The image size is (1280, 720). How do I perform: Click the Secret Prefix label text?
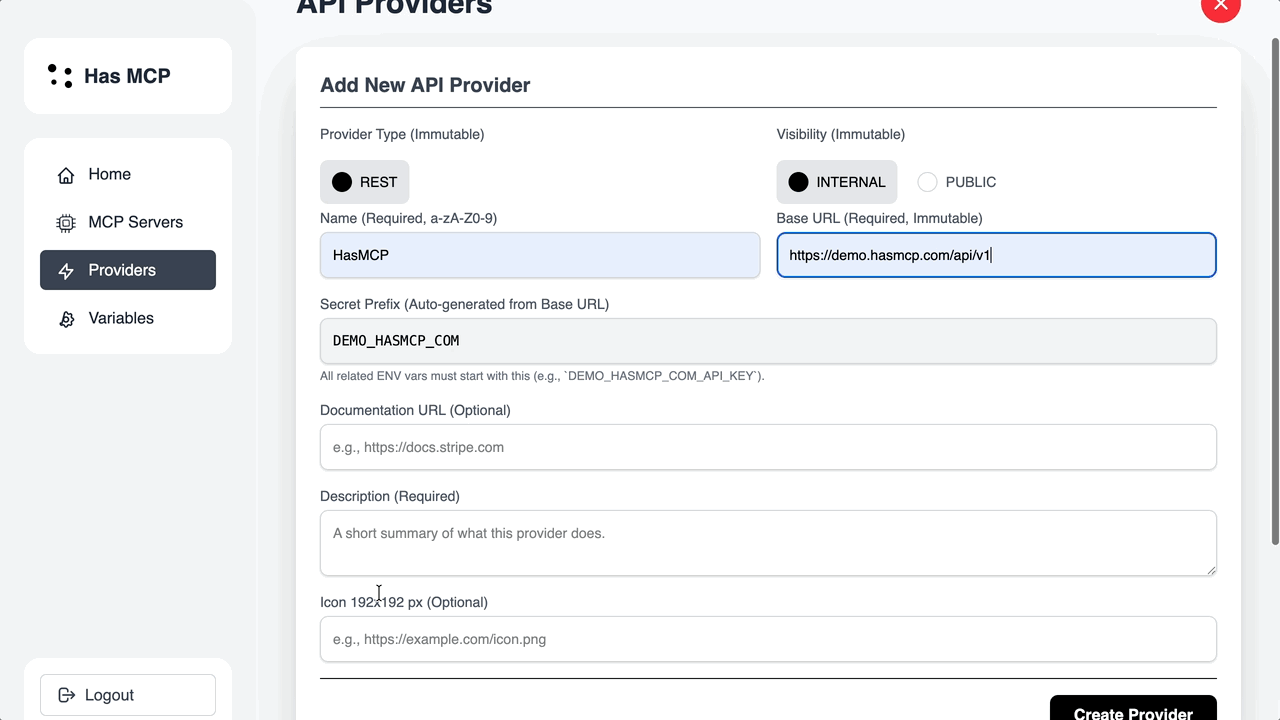tap(464, 304)
